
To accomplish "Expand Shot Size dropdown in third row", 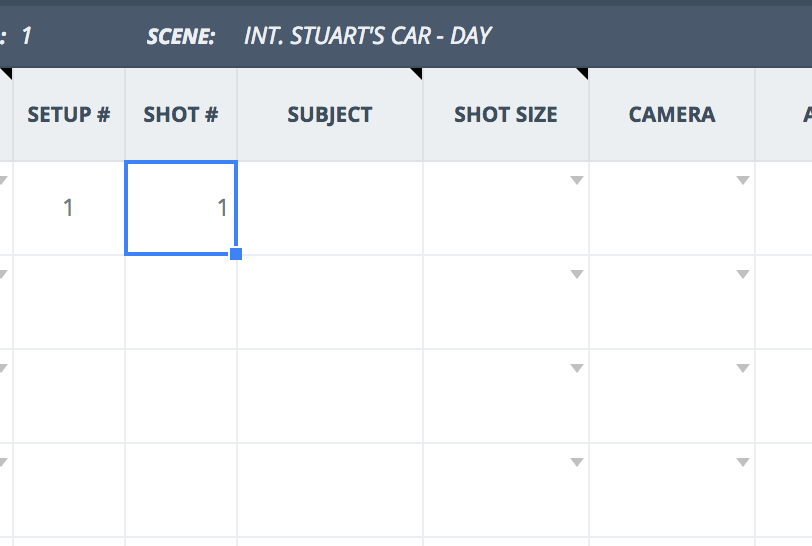I will [576, 368].
